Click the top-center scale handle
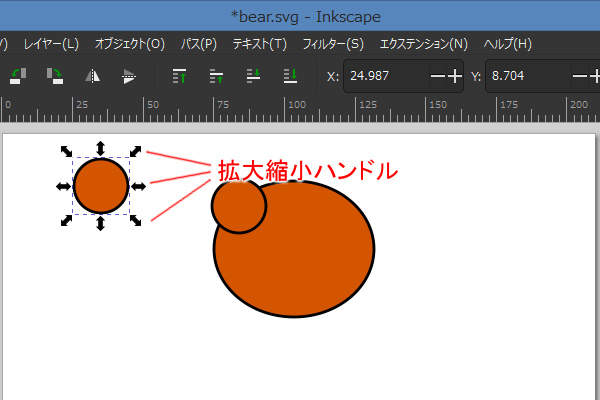Viewport: 600px width, 400px height. click(x=100, y=148)
